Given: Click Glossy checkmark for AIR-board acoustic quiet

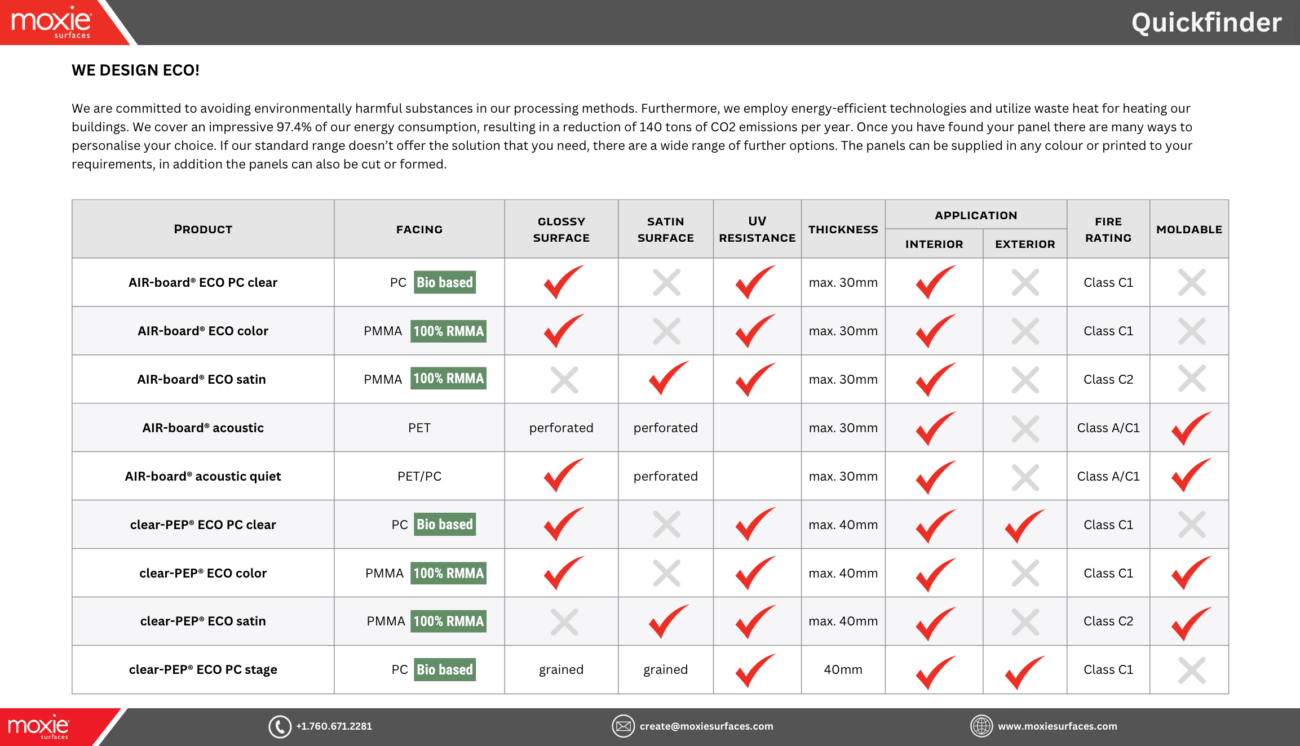Looking at the screenshot, I should [x=563, y=476].
